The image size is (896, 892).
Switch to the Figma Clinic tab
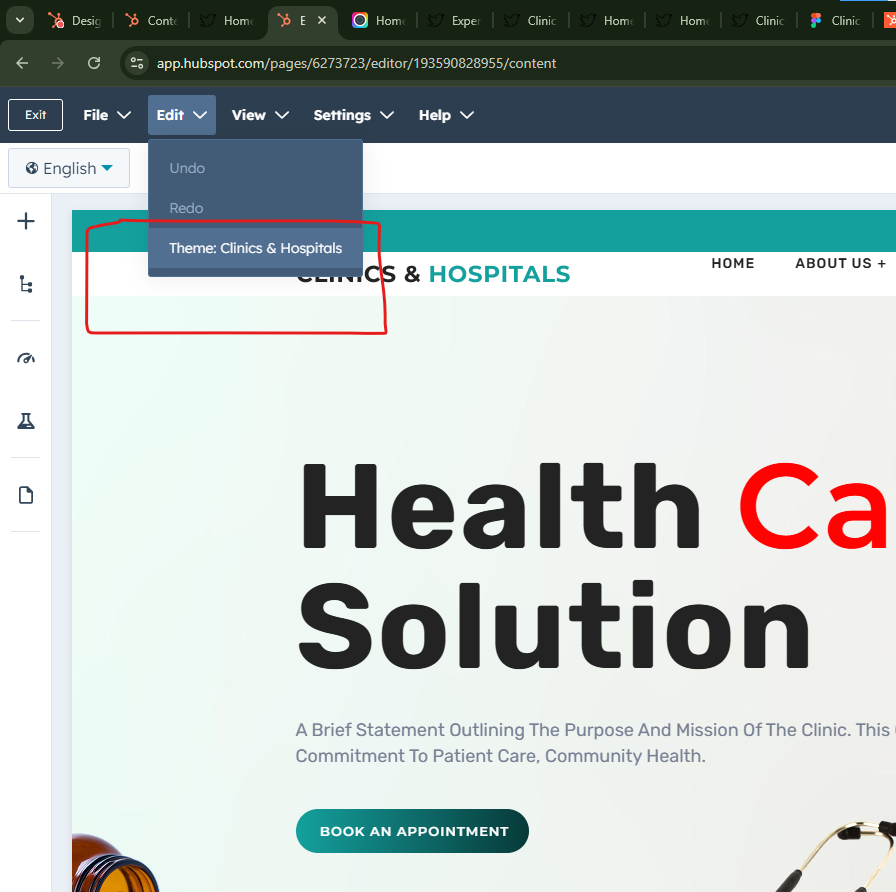coord(836,20)
